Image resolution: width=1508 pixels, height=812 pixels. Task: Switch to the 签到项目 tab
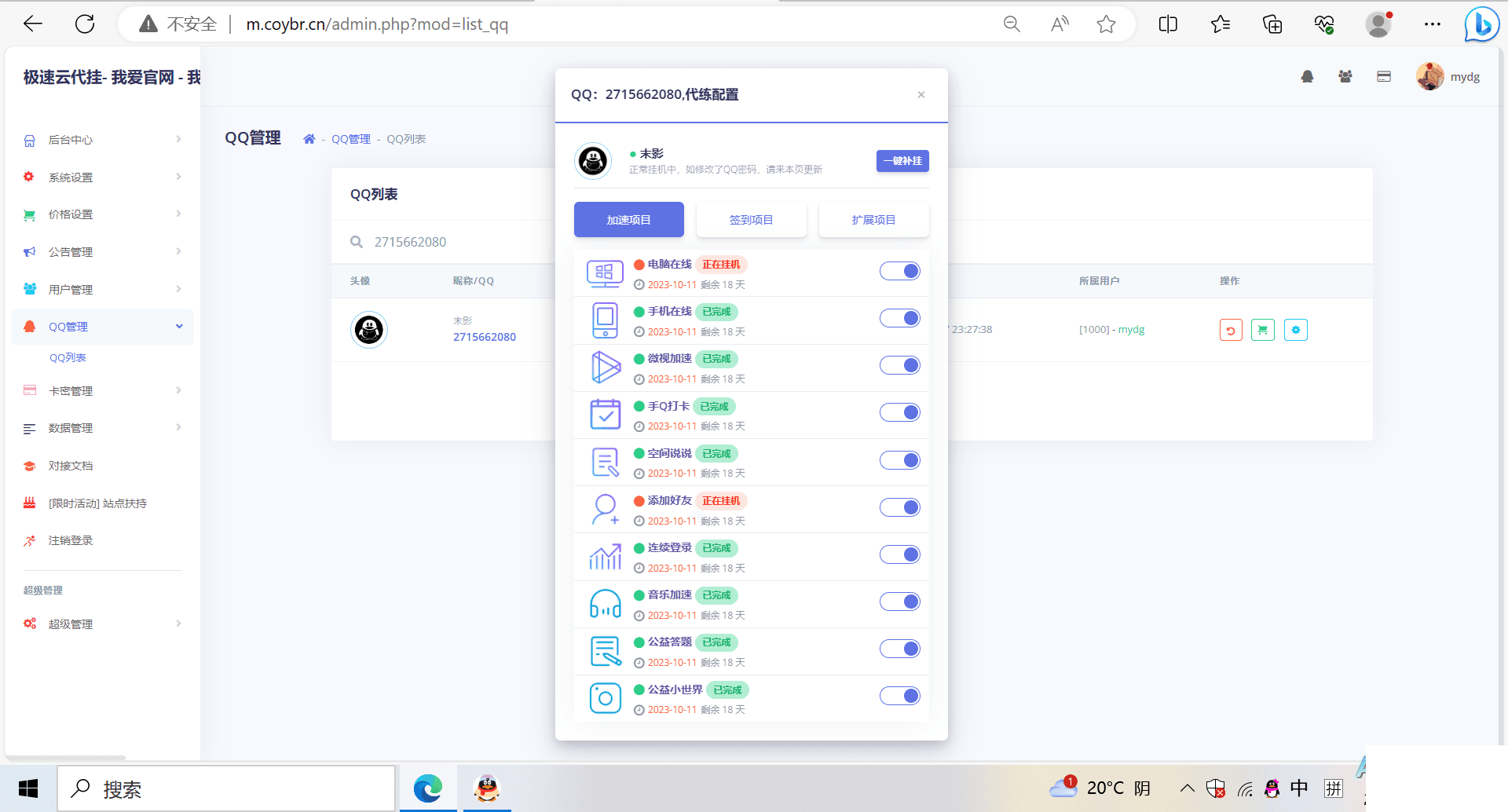click(752, 220)
